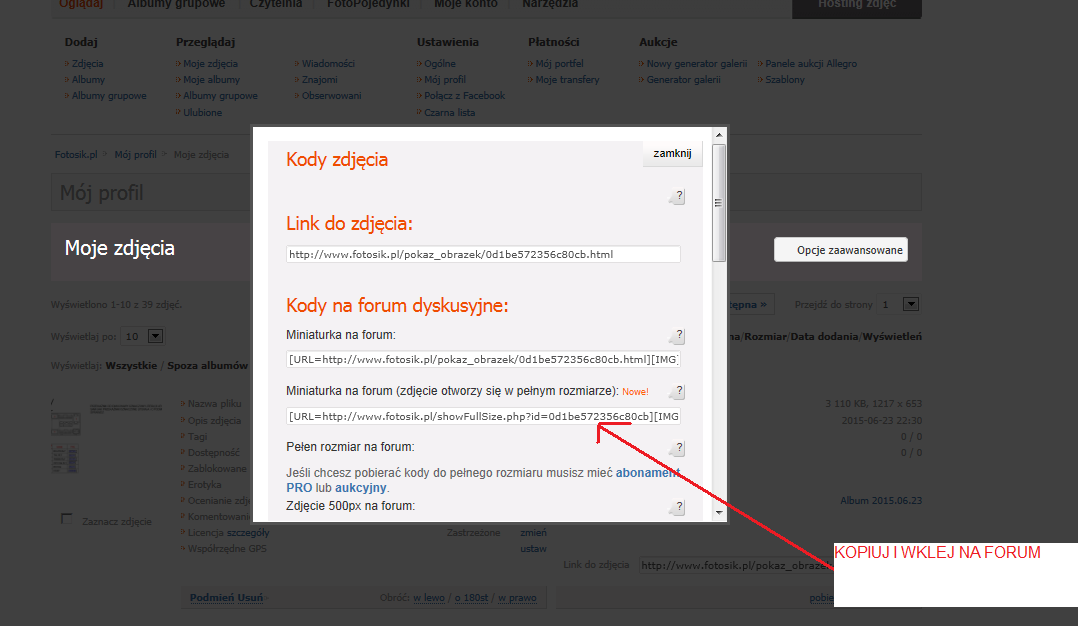Image resolution: width=1078 pixels, height=626 pixels.
Task: Open the 'aukcyjny' subscription link
Action: coord(361,488)
